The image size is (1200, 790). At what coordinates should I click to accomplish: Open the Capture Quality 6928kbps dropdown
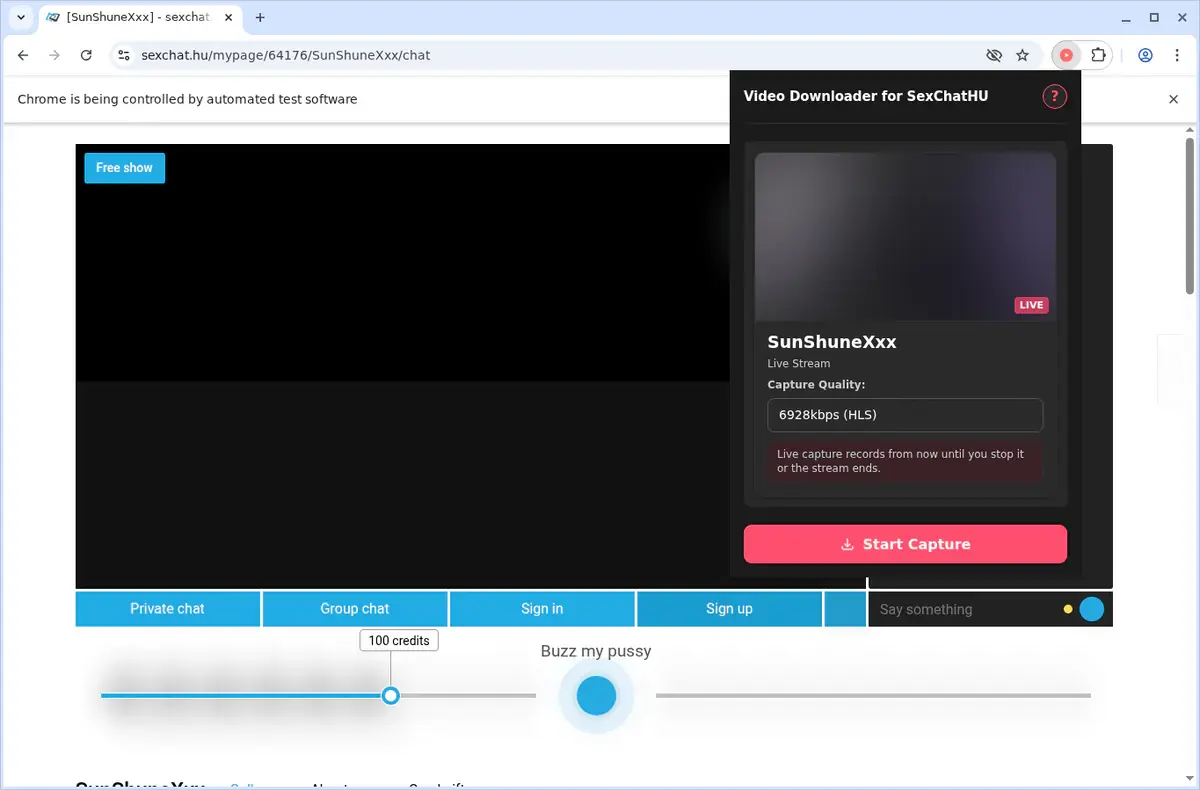click(x=905, y=415)
